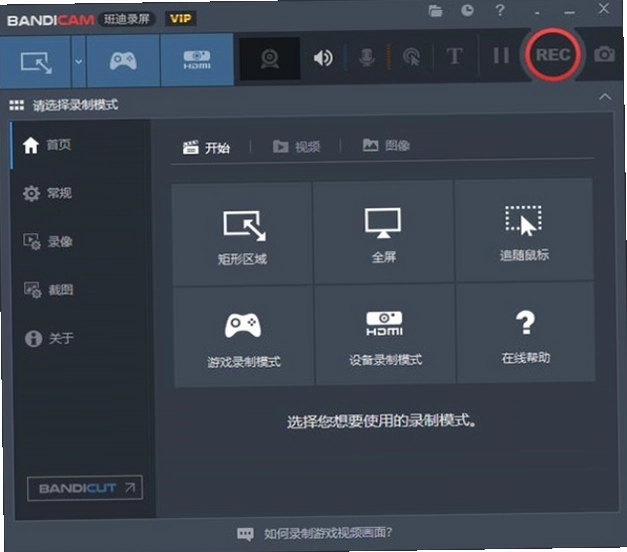Click the speech bubble icon in bottom bar
The image size is (627, 552).
coord(245,534)
